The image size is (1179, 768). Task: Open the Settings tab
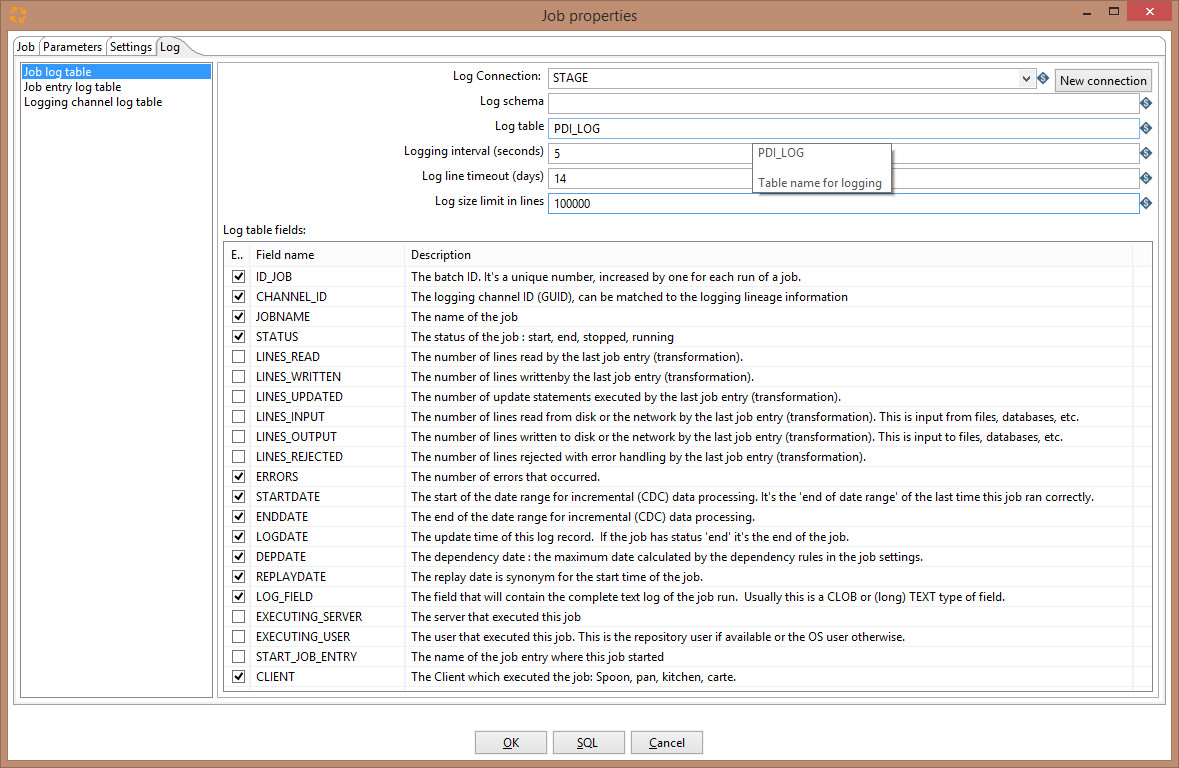[130, 46]
